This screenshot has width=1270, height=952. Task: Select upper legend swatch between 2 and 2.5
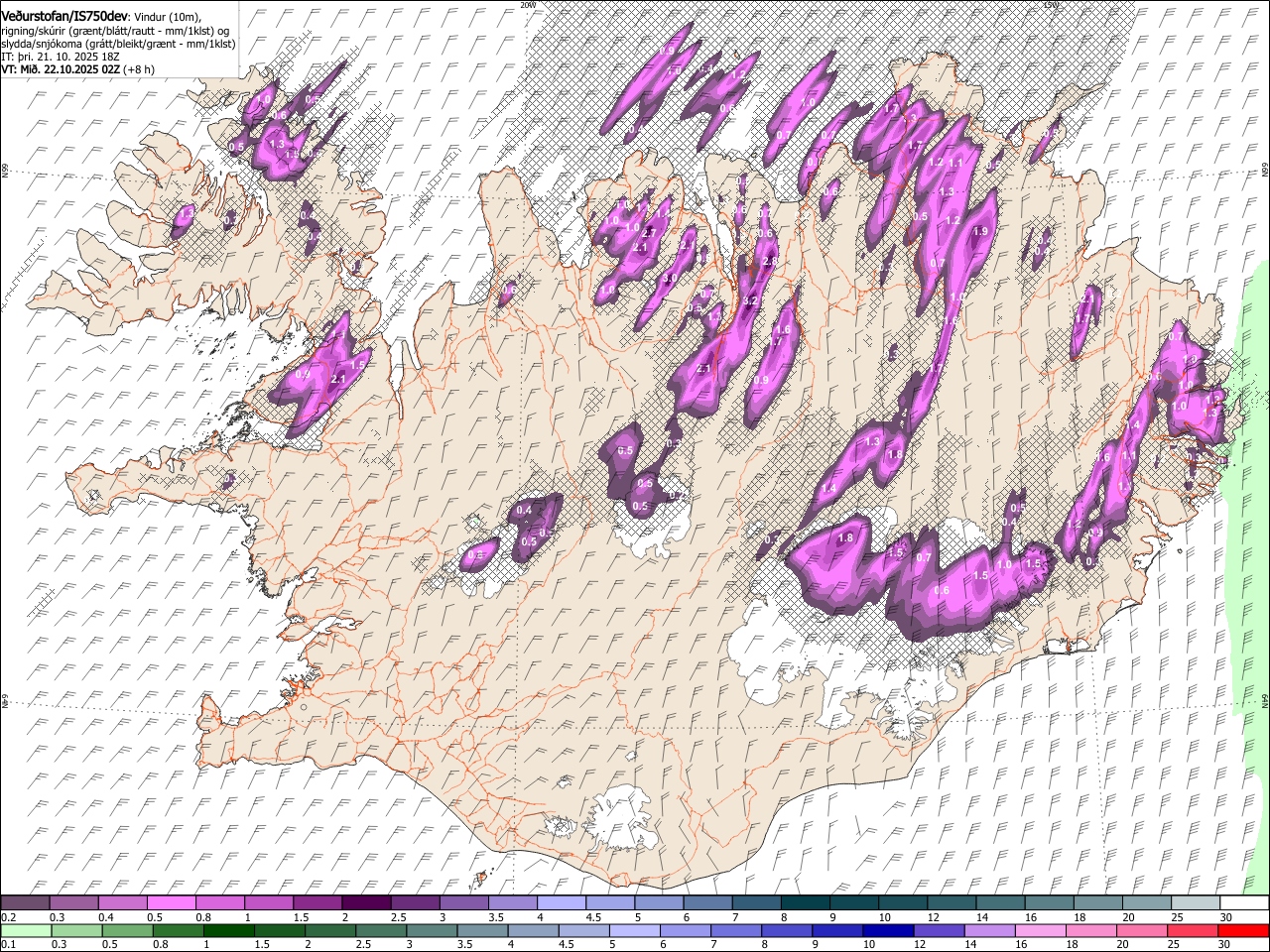366,903
